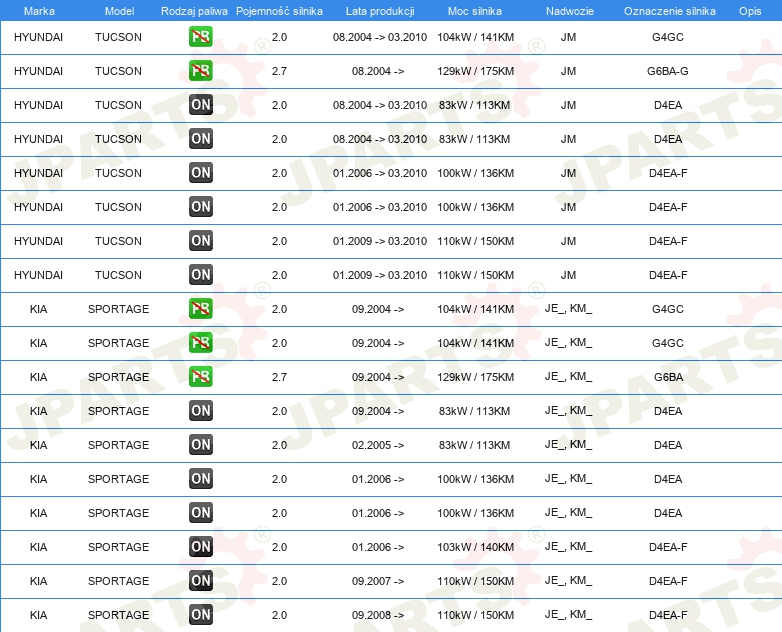Viewport: 782px width, 632px height.
Task: Click the Marka column header
Action: pyautogui.click(x=39, y=11)
